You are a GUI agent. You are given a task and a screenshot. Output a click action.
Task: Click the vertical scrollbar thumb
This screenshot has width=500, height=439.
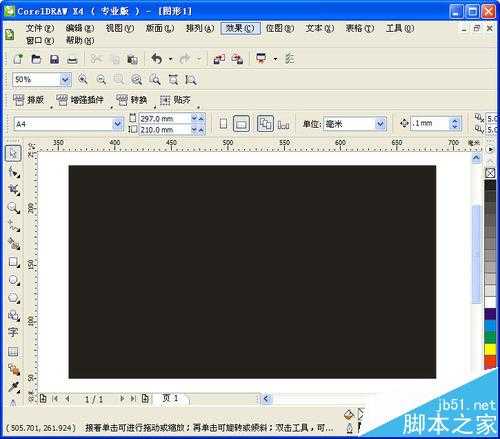tap(476, 254)
